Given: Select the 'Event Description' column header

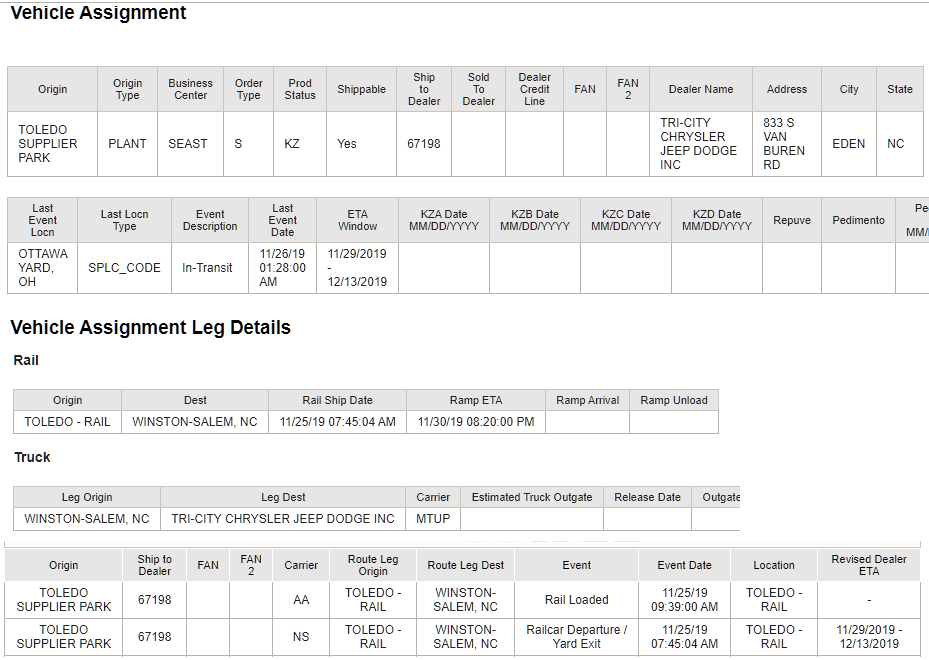Looking at the screenshot, I should (x=210, y=220).
